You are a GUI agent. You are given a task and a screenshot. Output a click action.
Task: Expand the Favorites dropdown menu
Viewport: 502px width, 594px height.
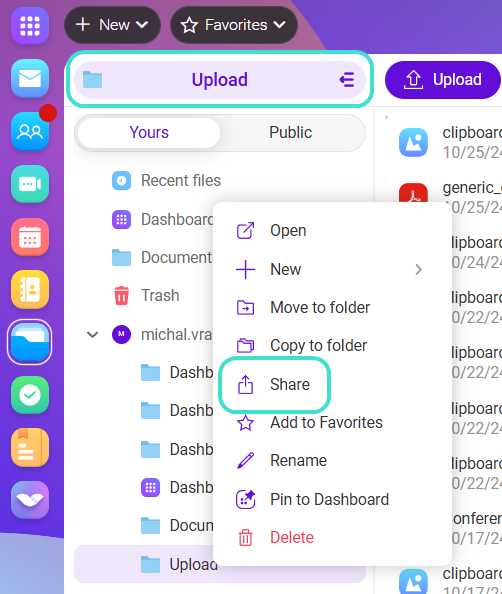234,25
